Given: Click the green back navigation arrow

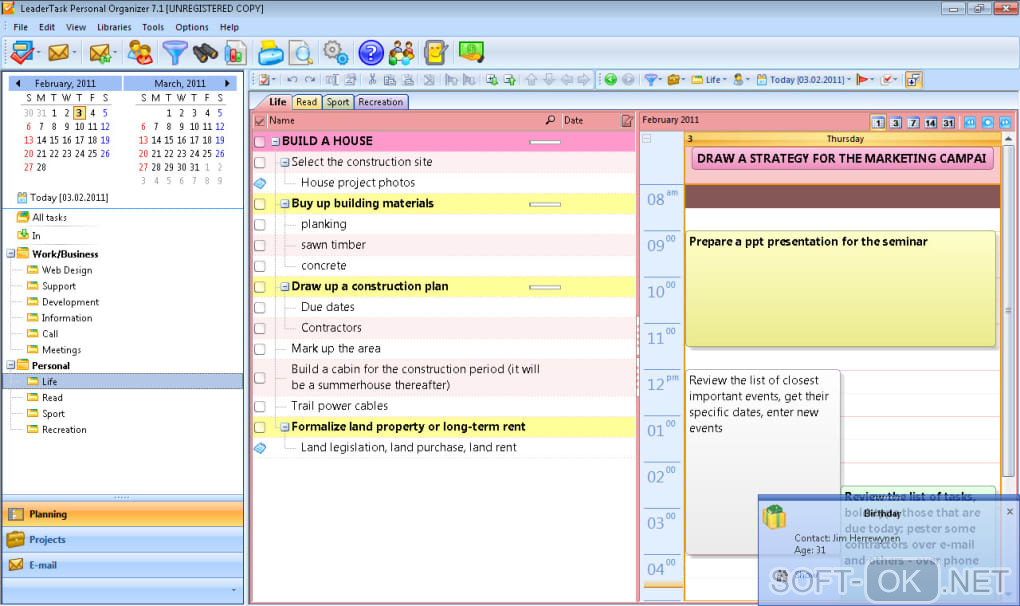Looking at the screenshot, I should [610, 79].
